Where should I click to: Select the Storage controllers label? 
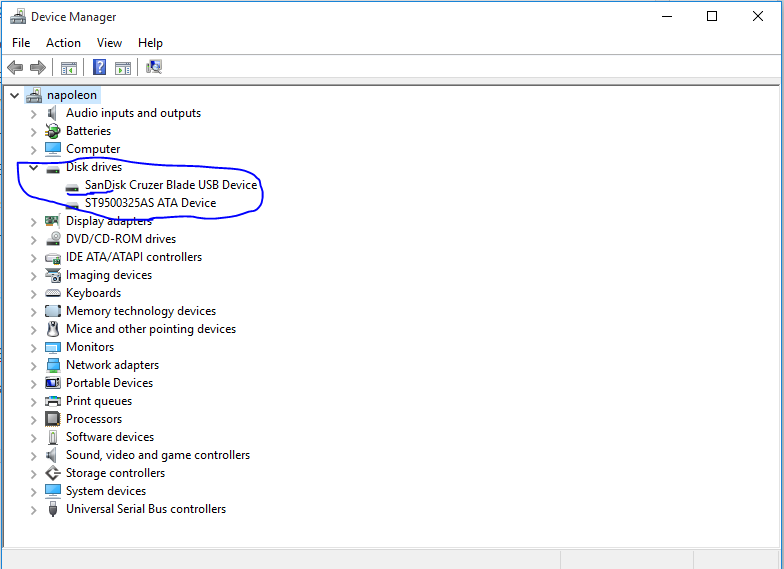(116, 473)
